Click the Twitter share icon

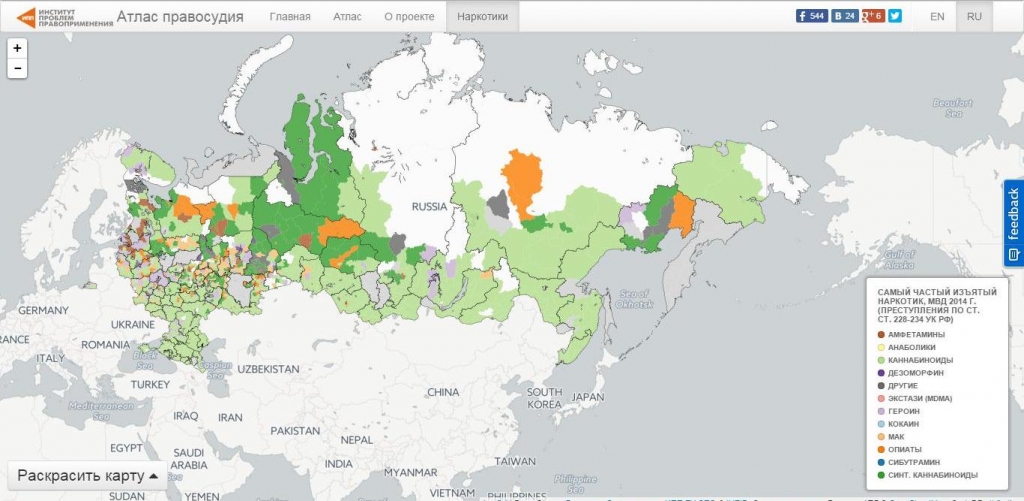point(895,16)
